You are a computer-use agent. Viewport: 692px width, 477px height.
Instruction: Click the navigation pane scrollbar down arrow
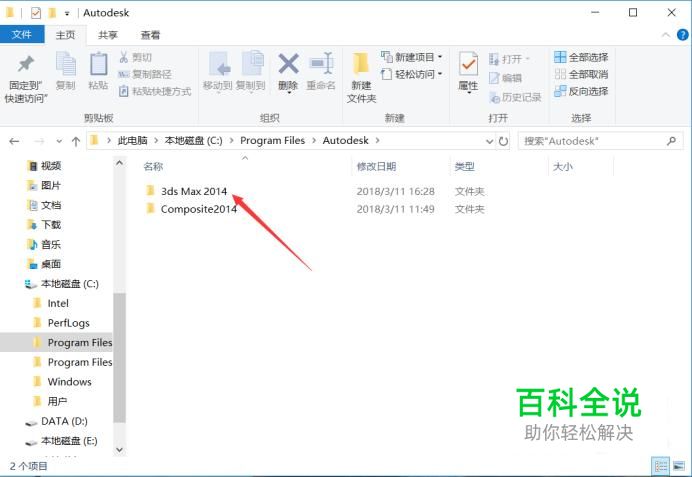pos(119,450)
